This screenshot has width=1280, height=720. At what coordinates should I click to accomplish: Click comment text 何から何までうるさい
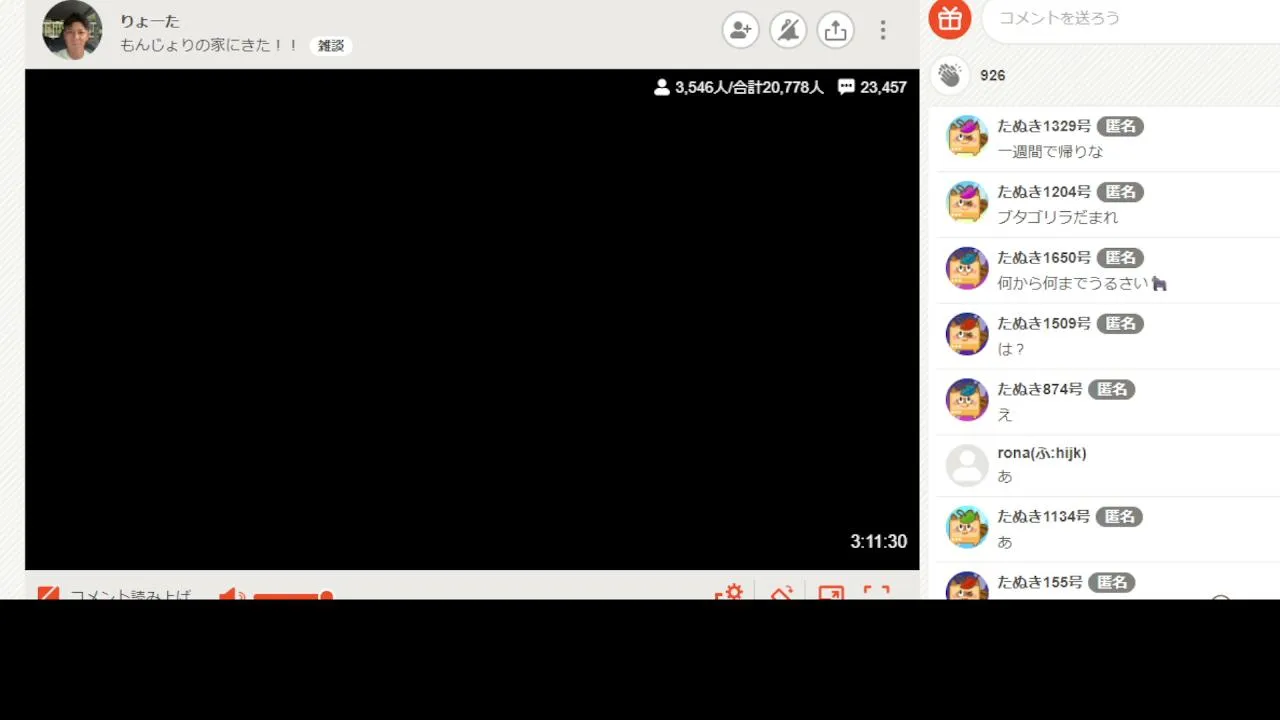click(x=1073, y=283)
